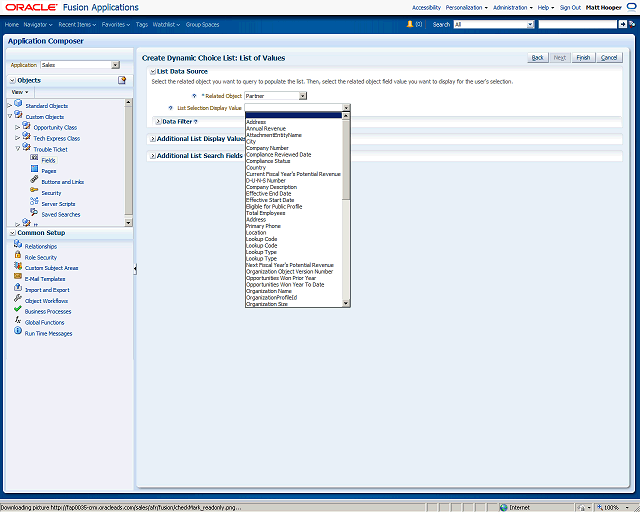Open the Navigator menu
Viewport: 640px width, 512px height.
(38, 24)
